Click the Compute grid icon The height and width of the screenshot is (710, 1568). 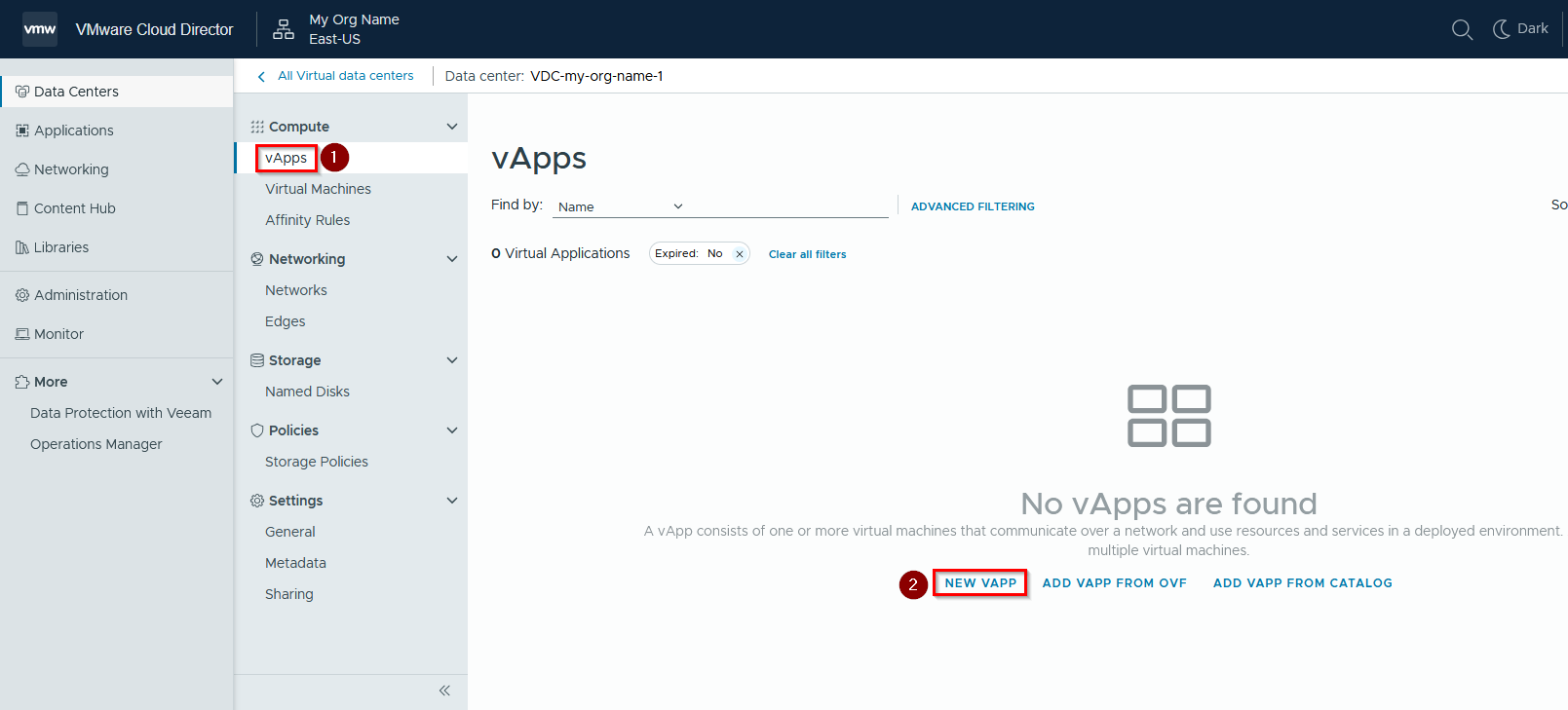pyautogui.click(x=257, y=127)
